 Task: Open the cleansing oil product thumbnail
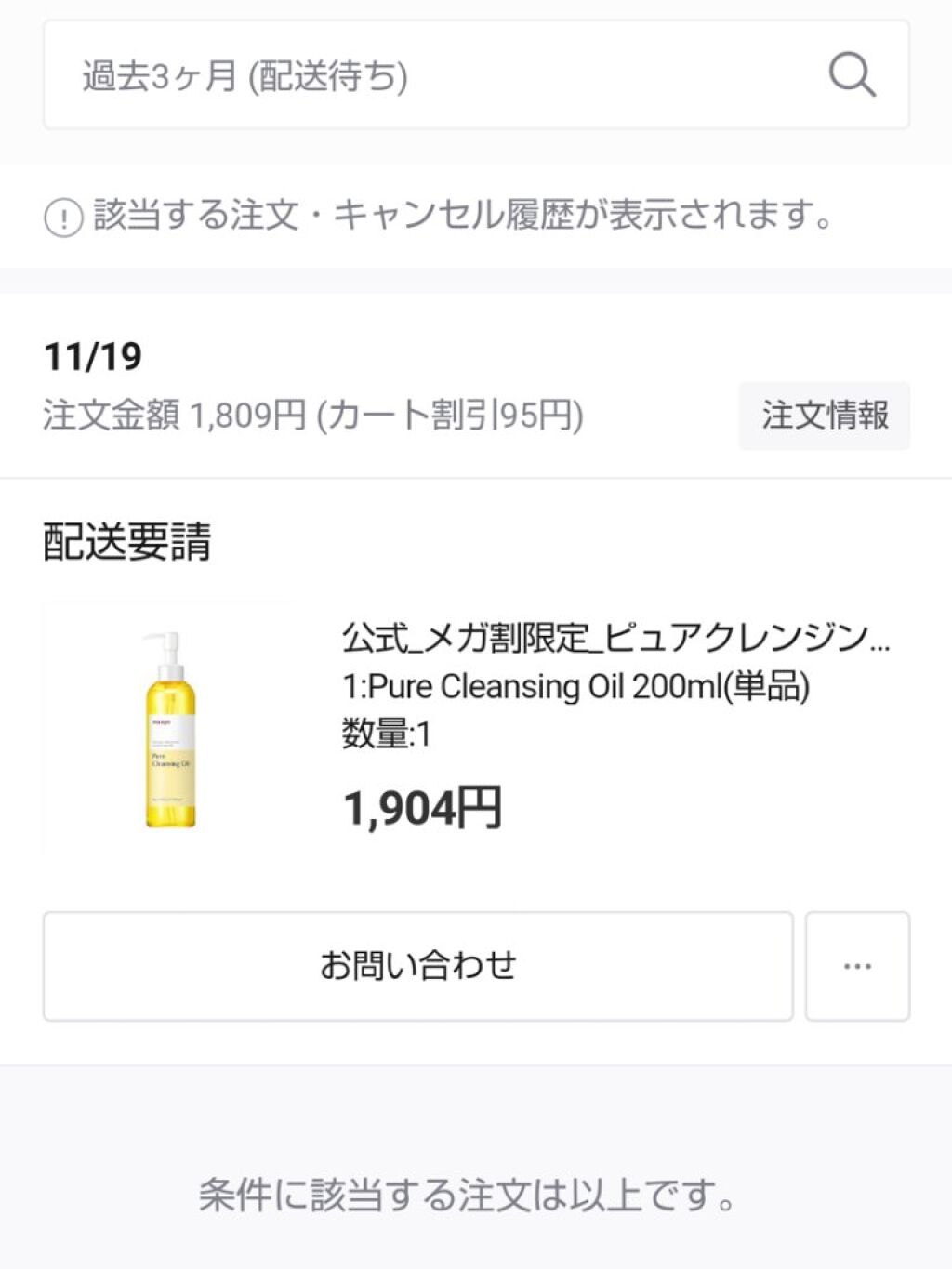(167, 729)
